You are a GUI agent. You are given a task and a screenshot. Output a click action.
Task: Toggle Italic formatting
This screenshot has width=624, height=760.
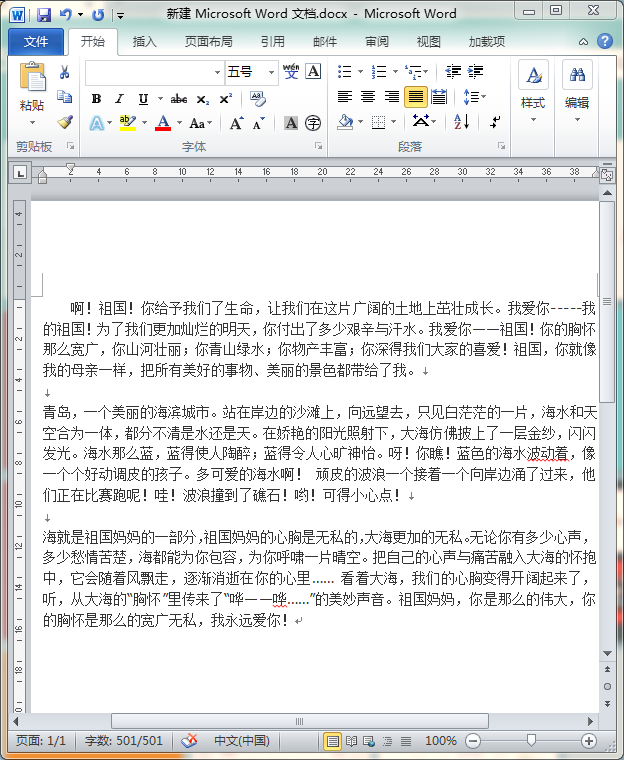(119, 99)
